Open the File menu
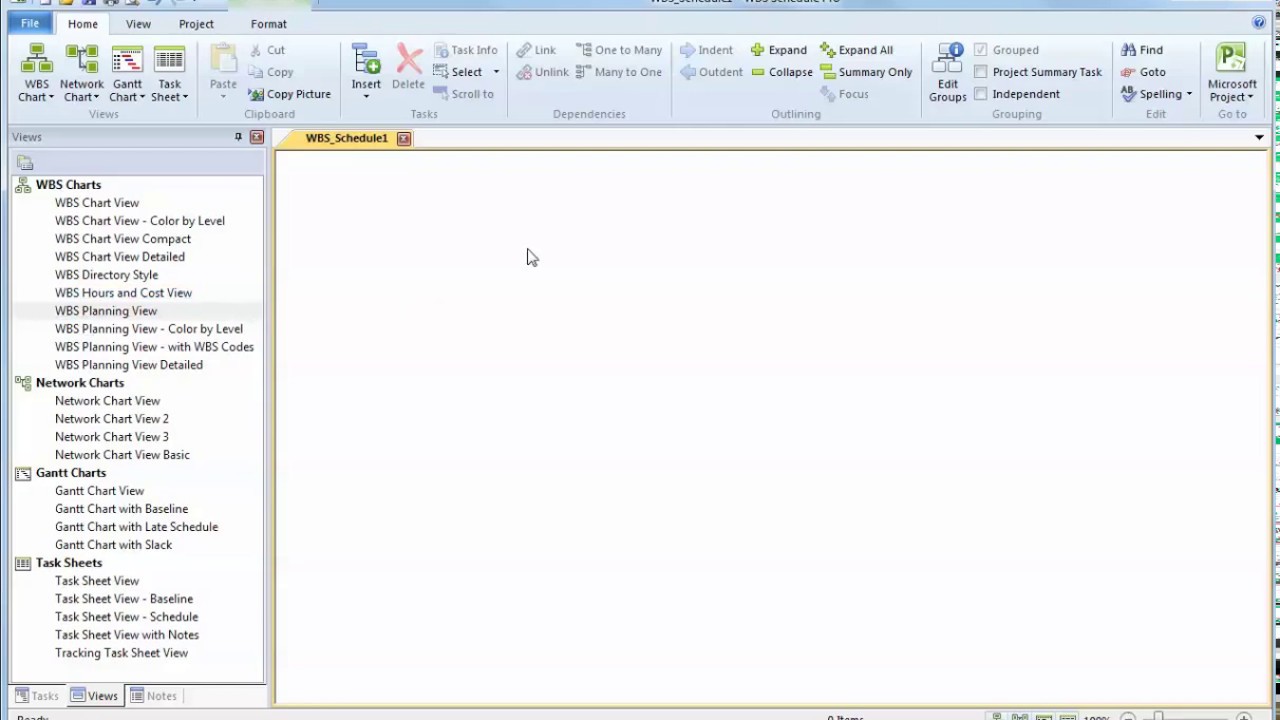This screenshot has height=720, width=1280. tap(30, 23)
